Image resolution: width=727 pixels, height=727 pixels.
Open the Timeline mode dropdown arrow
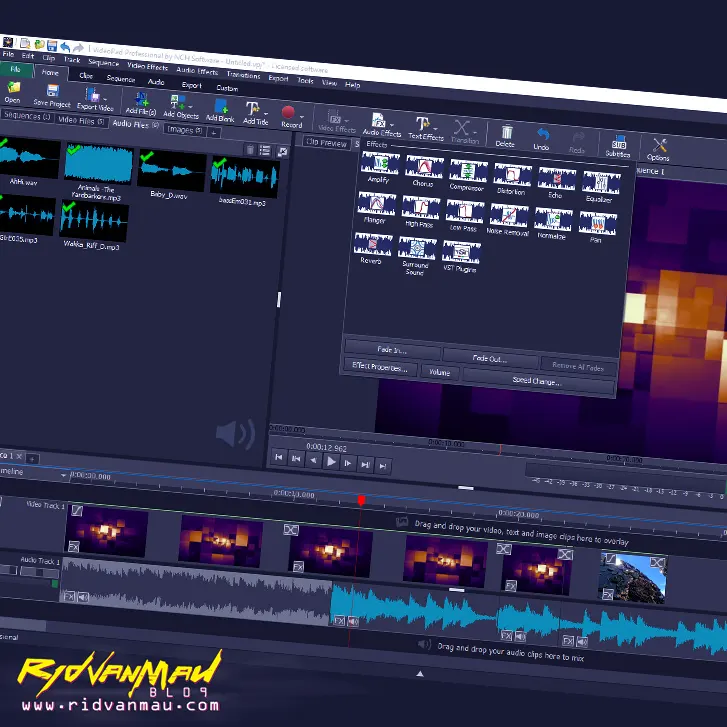coord(64,476)
